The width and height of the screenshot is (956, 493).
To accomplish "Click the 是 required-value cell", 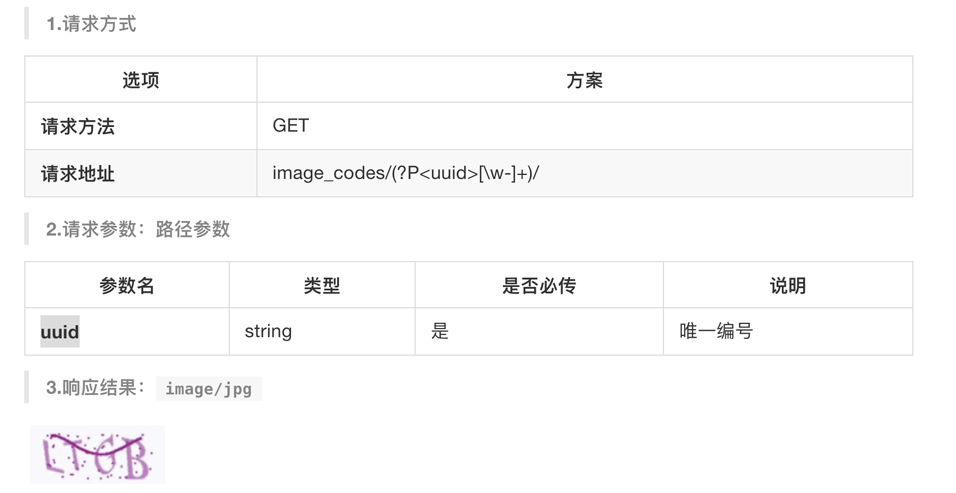I will pyautogui.click(x=440, y=331).
